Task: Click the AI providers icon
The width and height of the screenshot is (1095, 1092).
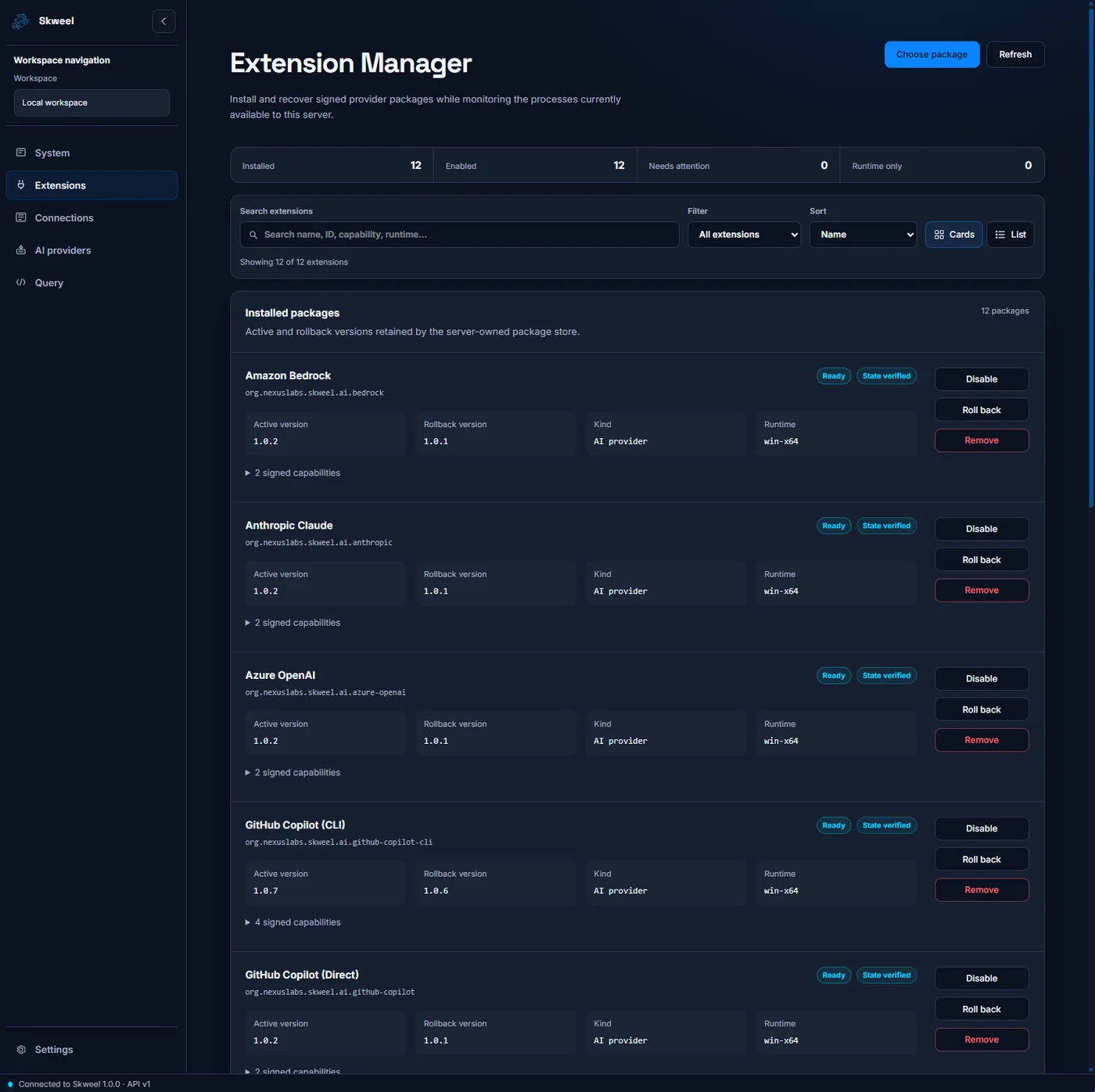Action: point(21,250)
